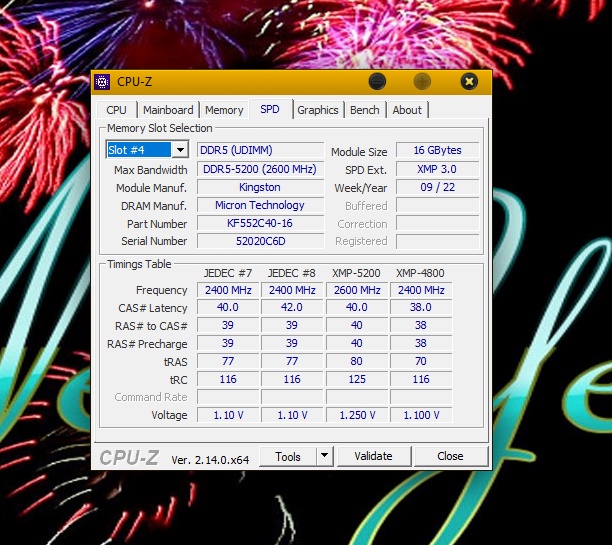Go to the Memory tab
Viewport: 612px width, 545px height.
click(x=224, y=110)
